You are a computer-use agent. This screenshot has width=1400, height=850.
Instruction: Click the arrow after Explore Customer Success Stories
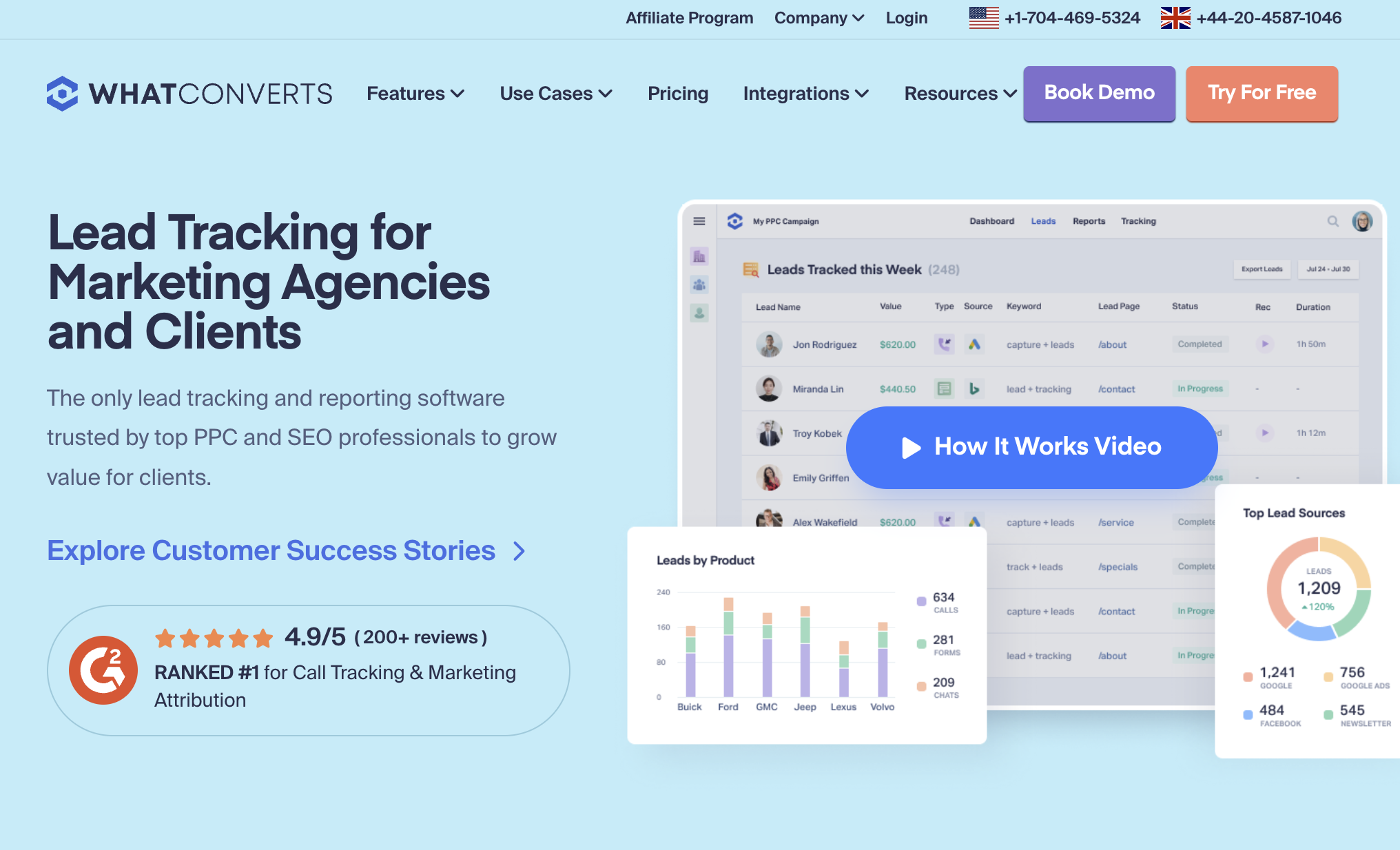pos(519,551)
